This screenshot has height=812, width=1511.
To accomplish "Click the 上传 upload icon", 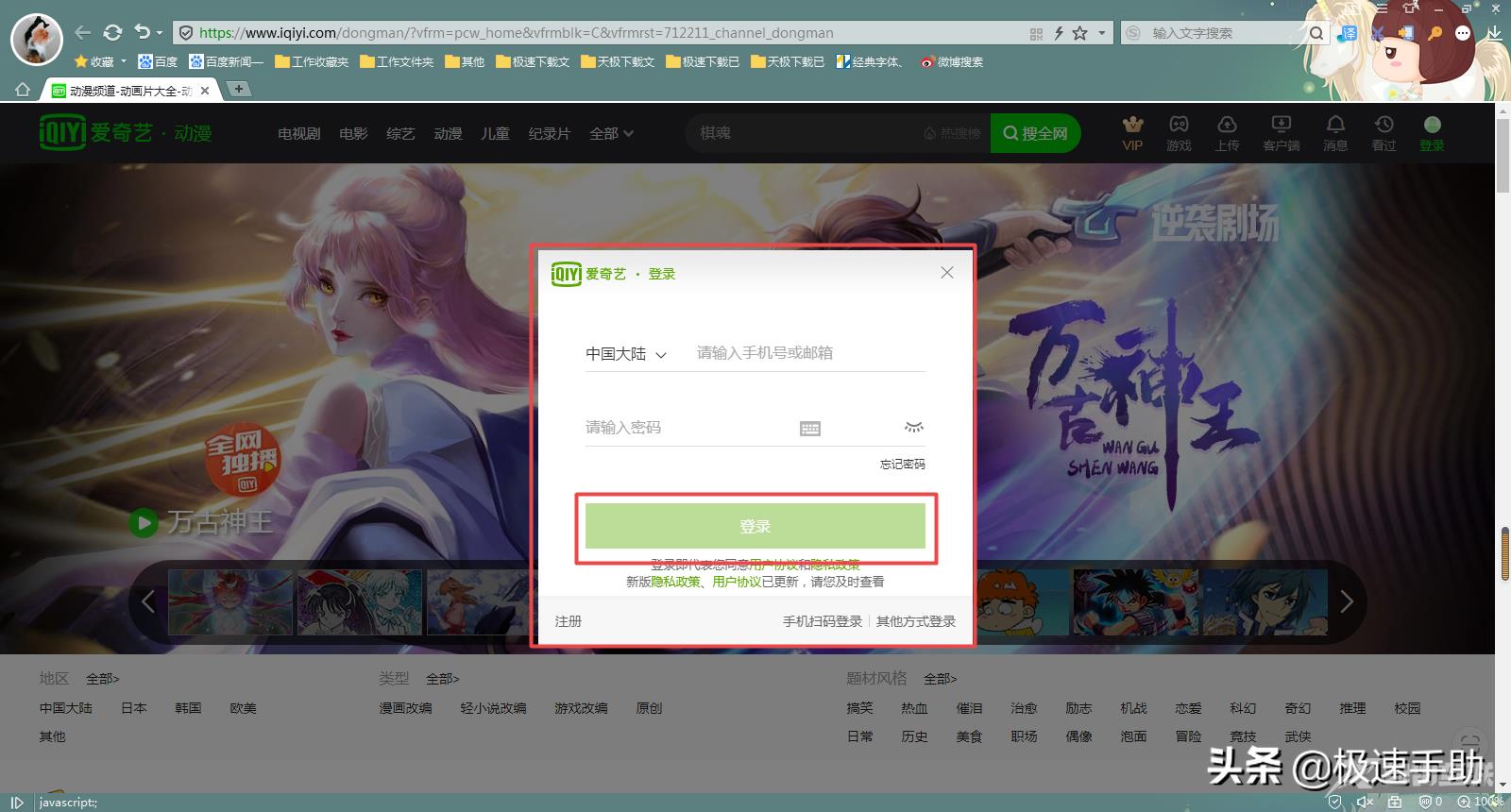I will [1227, 125].
